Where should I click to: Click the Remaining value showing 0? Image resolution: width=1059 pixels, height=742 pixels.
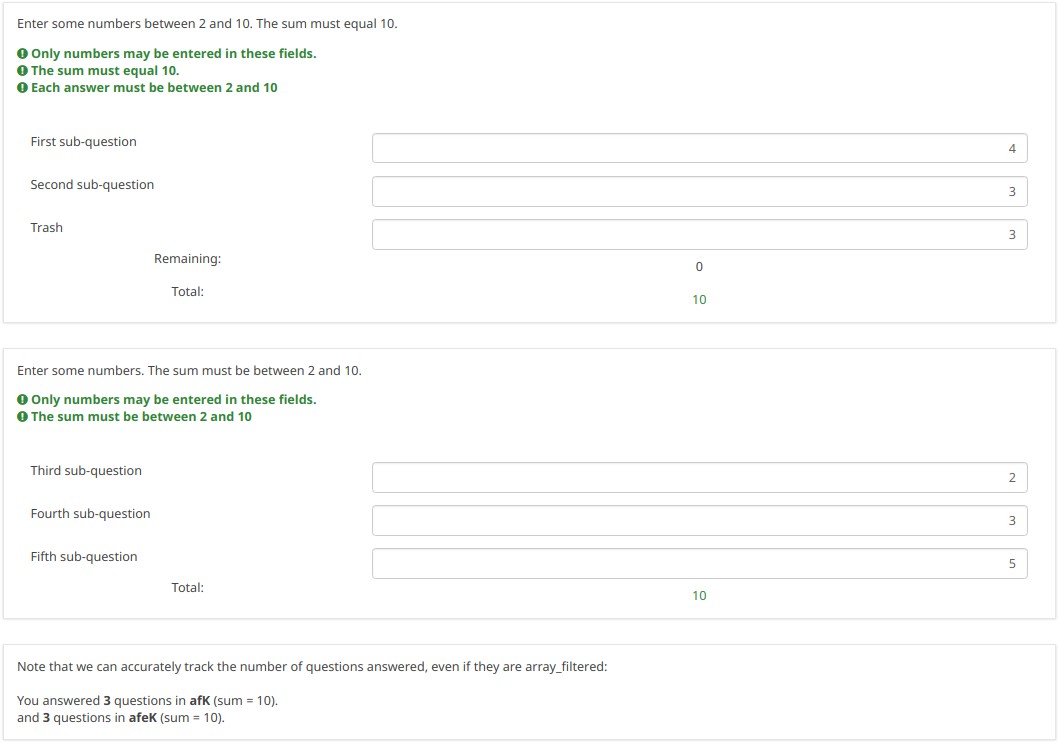coord(699,267)
